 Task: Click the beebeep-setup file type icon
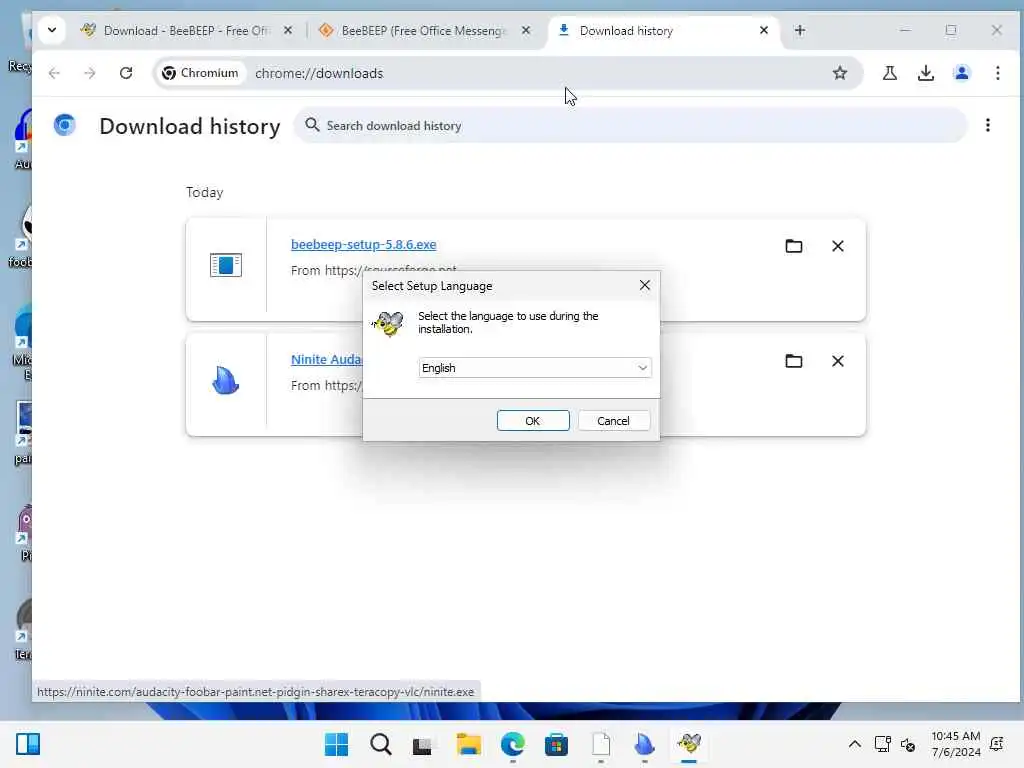tap(226, 265)
